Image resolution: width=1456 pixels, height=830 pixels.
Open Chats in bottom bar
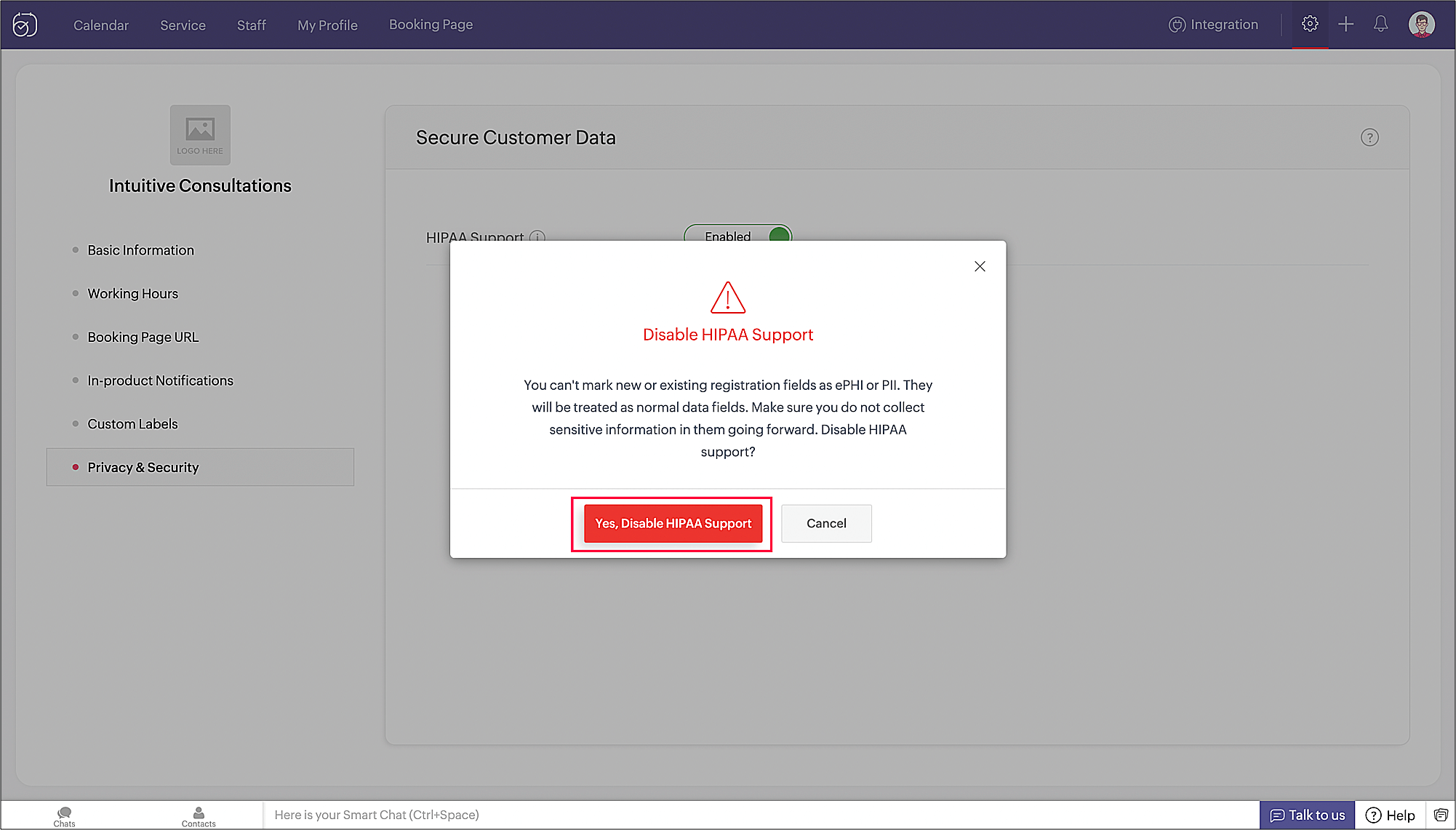click(64, 816)
